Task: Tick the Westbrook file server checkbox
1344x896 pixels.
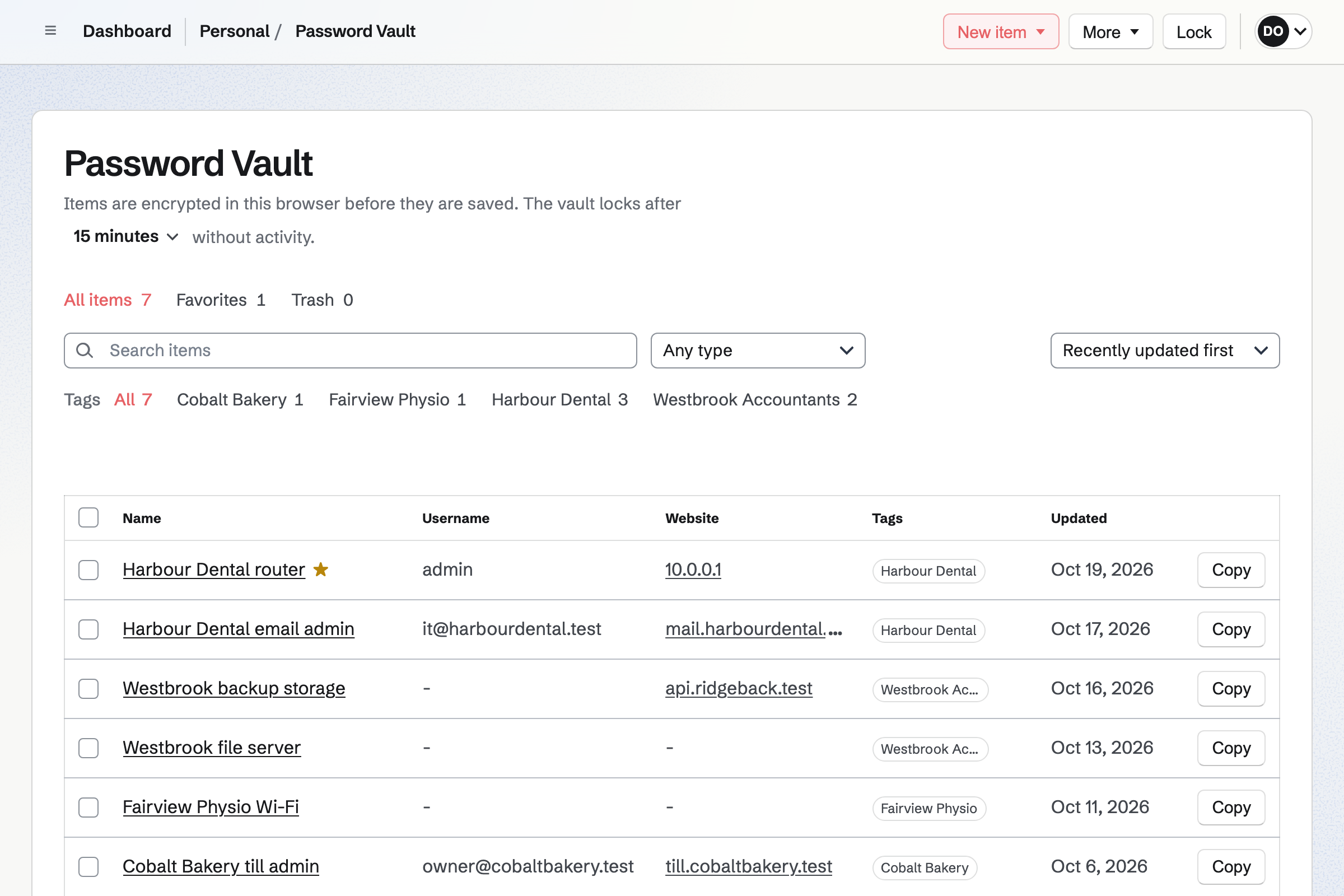Action: pyautogui.click(x=88, y=748)
